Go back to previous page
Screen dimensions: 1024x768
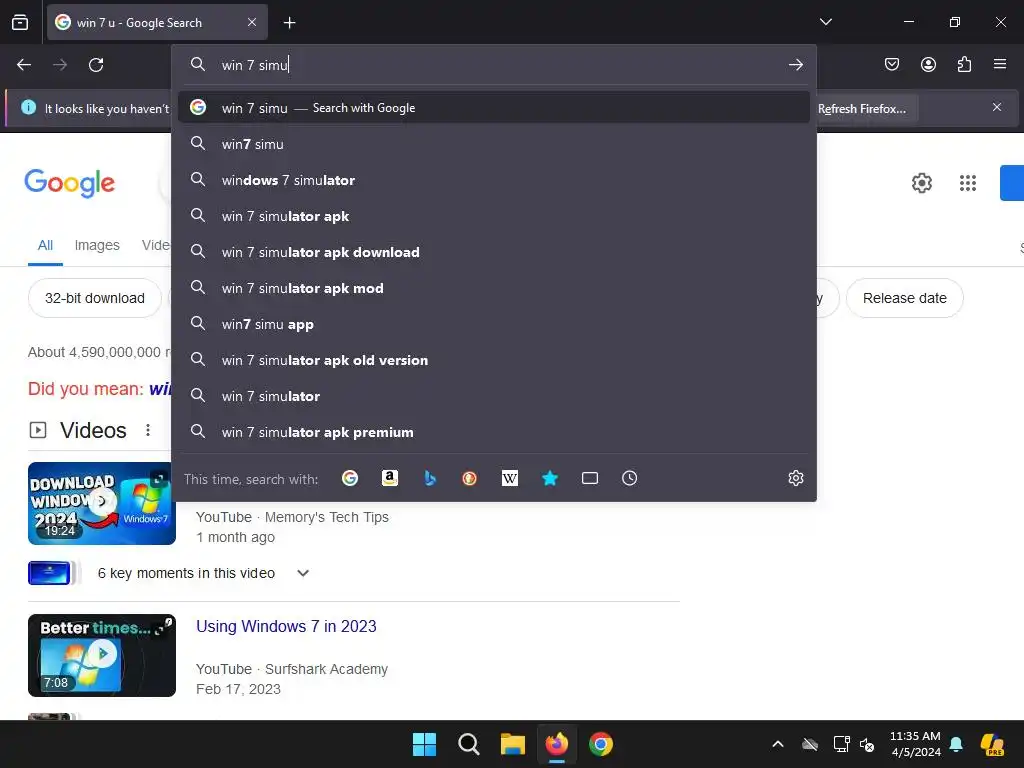24,65
